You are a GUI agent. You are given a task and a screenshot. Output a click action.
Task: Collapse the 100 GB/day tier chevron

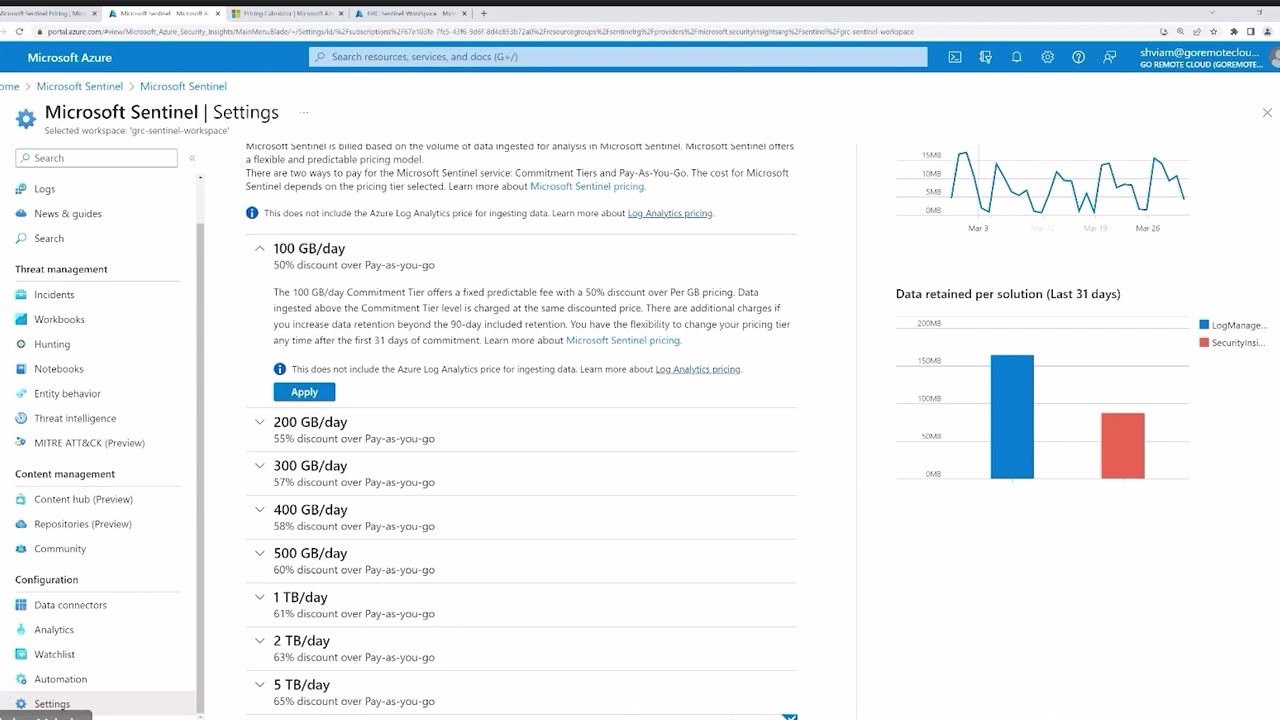[x=260, y=248]
